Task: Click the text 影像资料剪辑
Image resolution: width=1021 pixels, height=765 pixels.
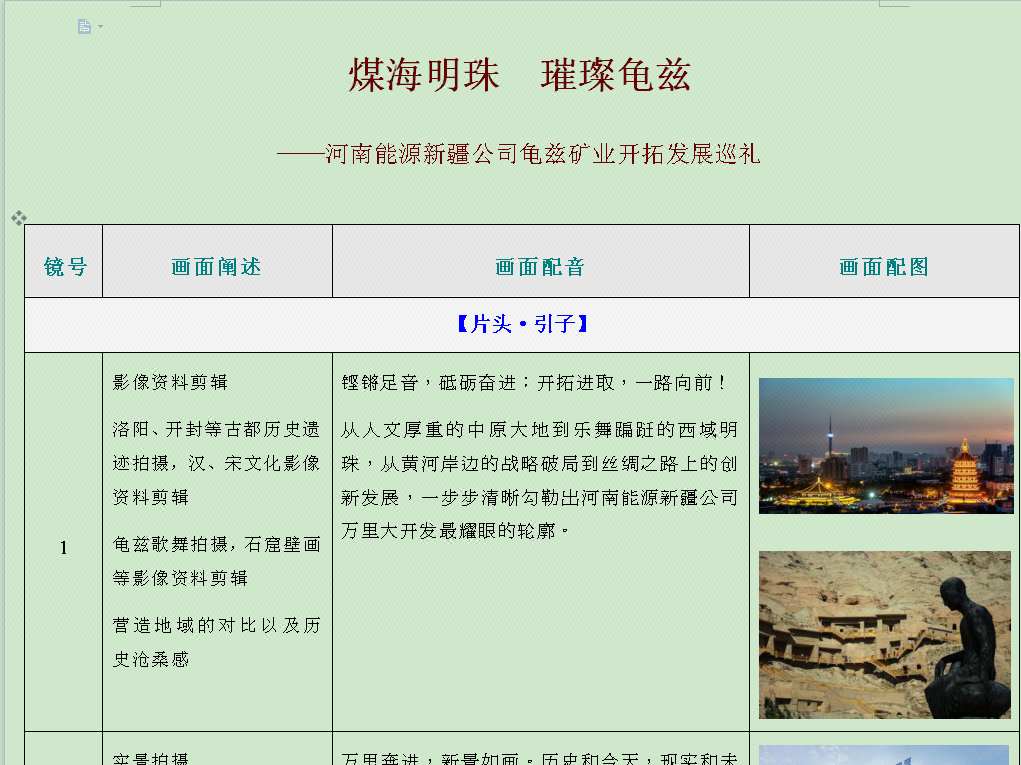Action: click(170, 382)
